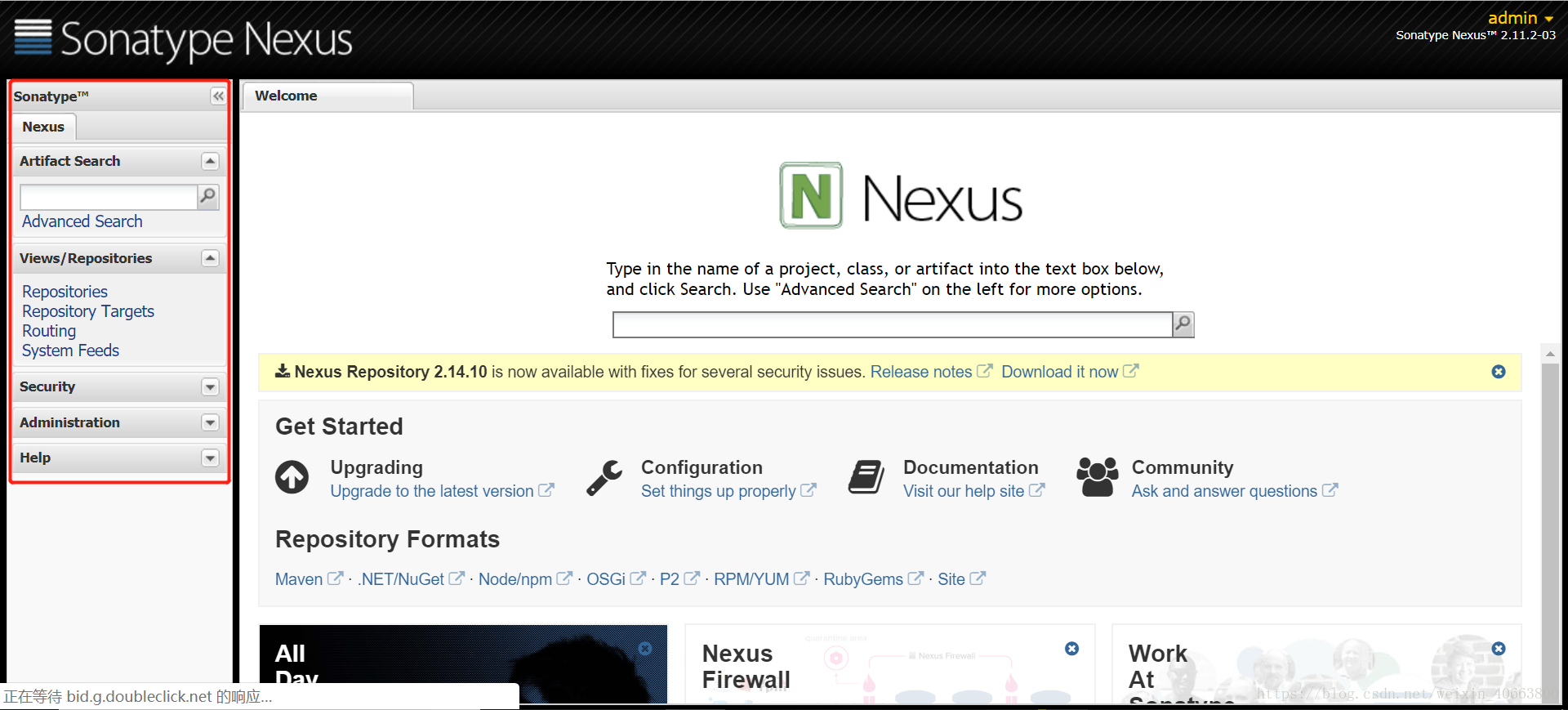
Task: Open System Feeds
Action: click(71, 351)
